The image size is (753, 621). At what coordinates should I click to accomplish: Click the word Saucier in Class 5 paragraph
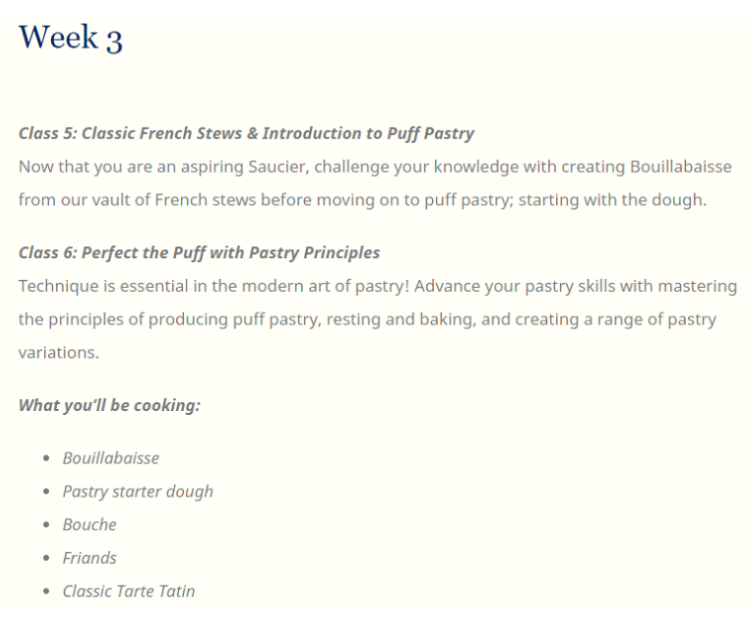coord(279,167)
